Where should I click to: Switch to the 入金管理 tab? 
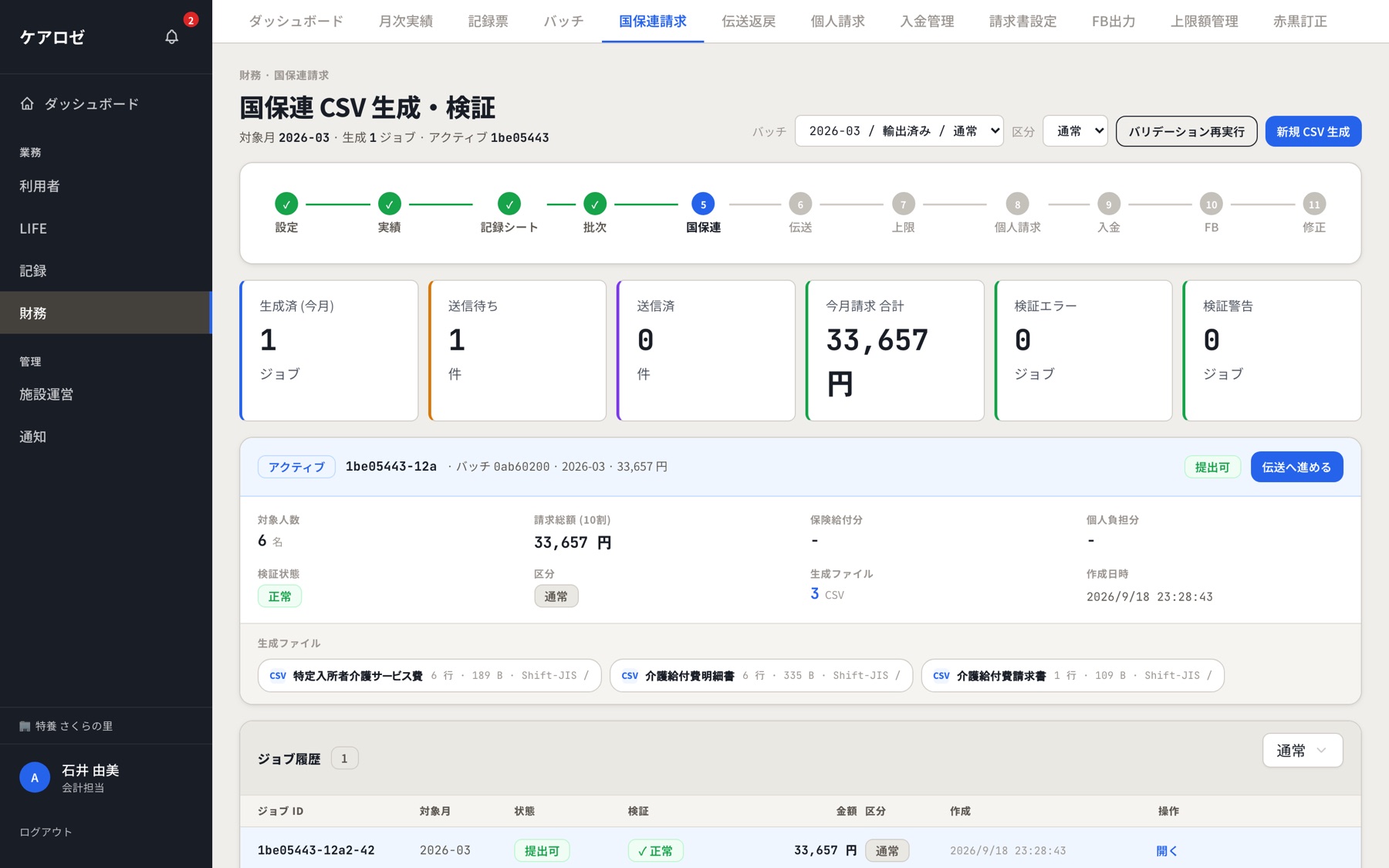[x=927, y=22]
